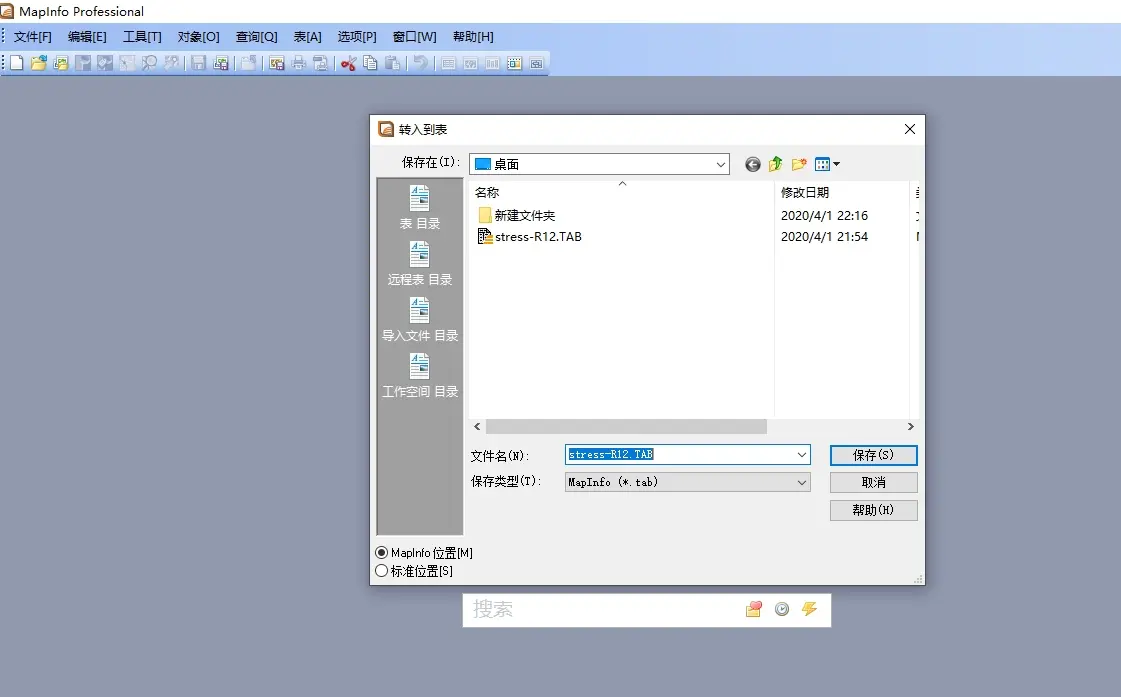Click the Save Workspace toolbar icon
The width and height of the screenshot is (1121, 697).
220,63
